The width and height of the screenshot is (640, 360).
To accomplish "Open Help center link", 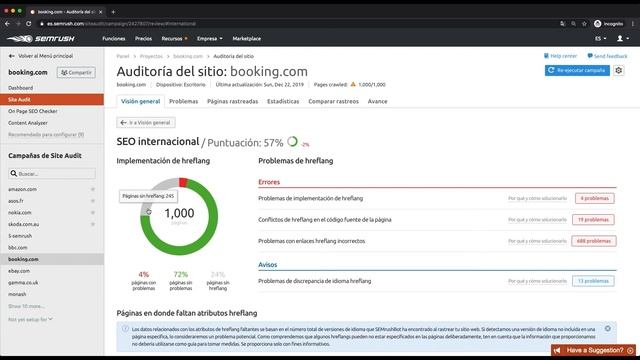I will coord(560,56).
